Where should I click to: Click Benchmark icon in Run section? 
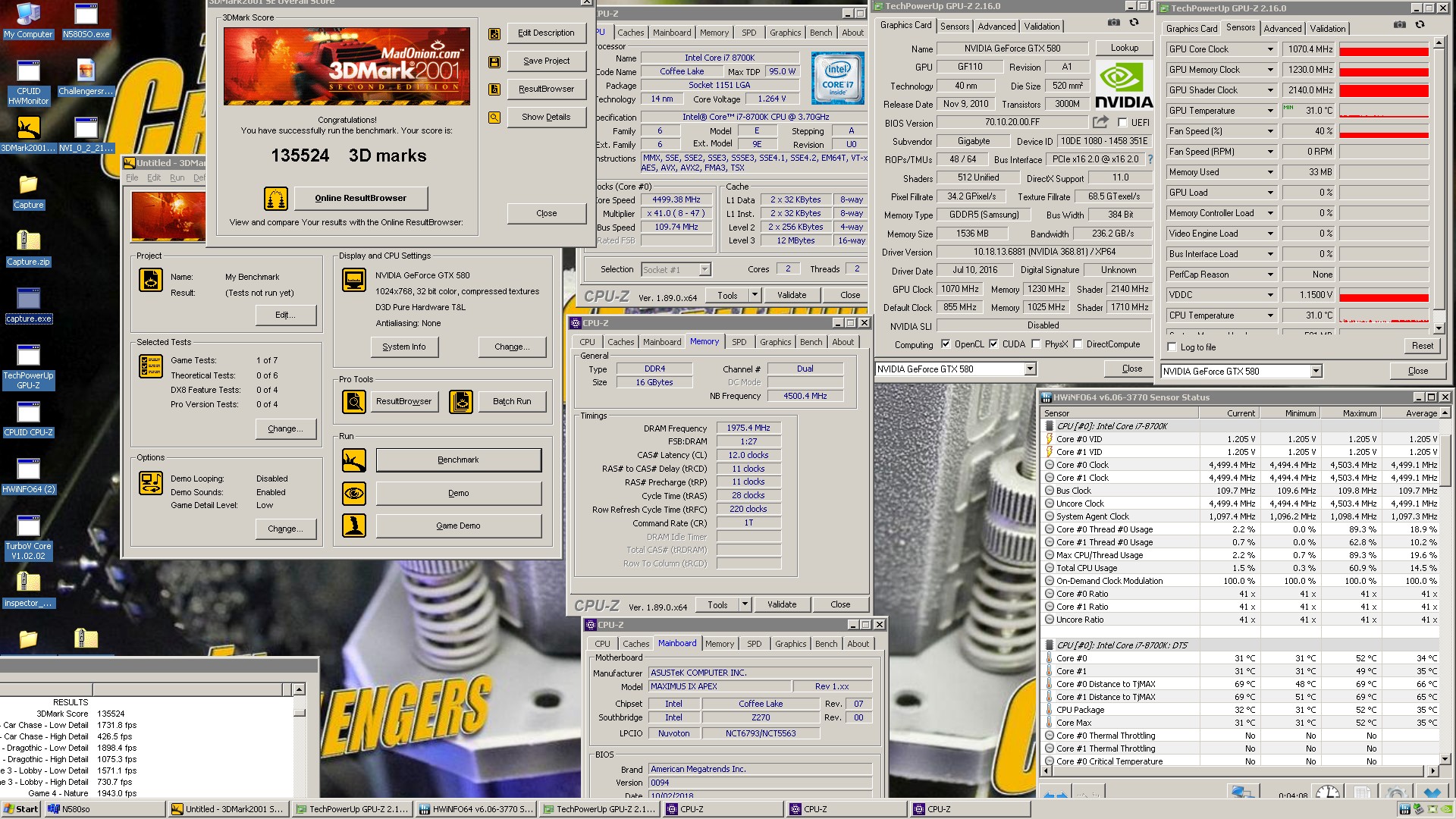(354, 460)
